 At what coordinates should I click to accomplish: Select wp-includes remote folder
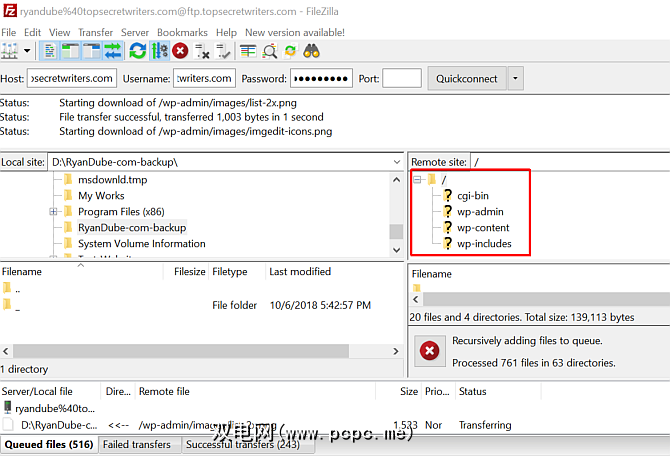point(484,244)
